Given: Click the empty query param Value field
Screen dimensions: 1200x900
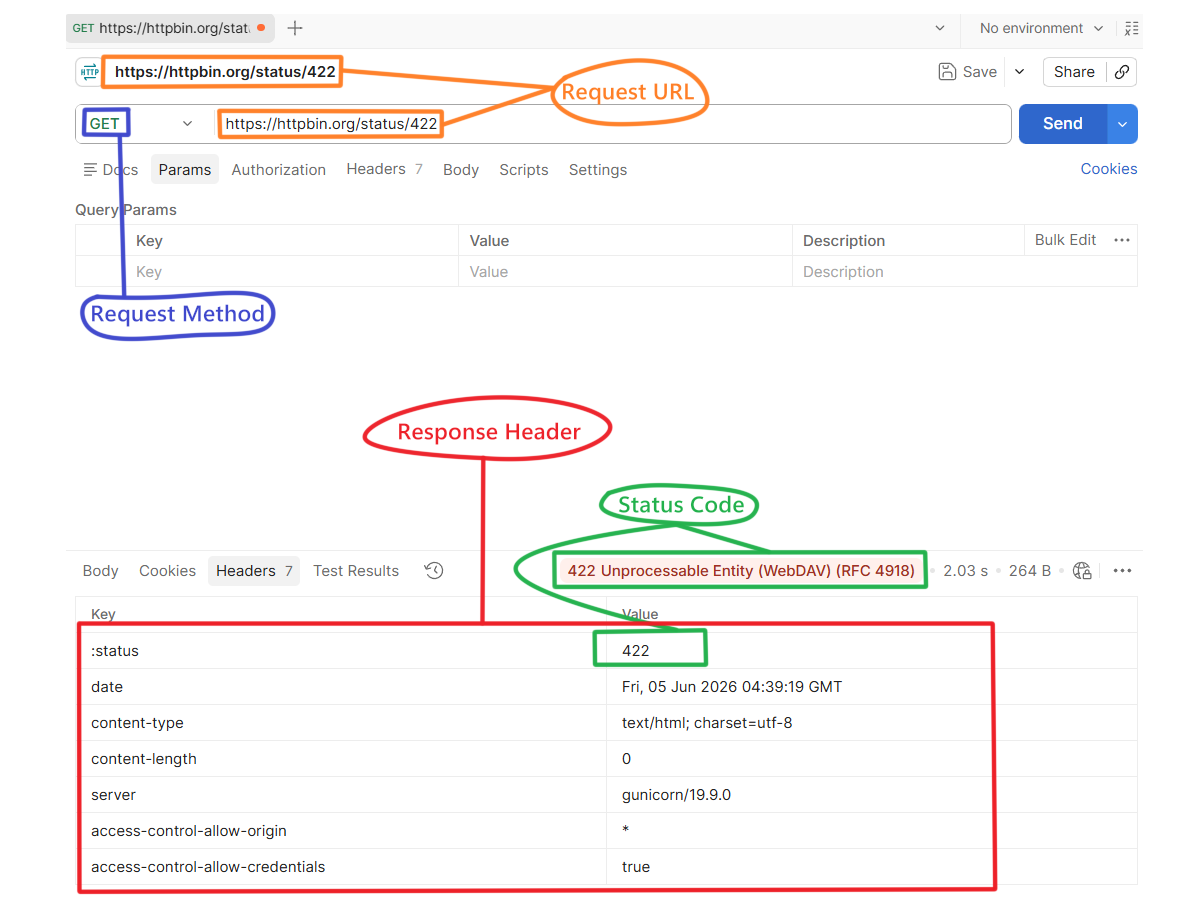Looking at the screenshot, I should [625, 272].
